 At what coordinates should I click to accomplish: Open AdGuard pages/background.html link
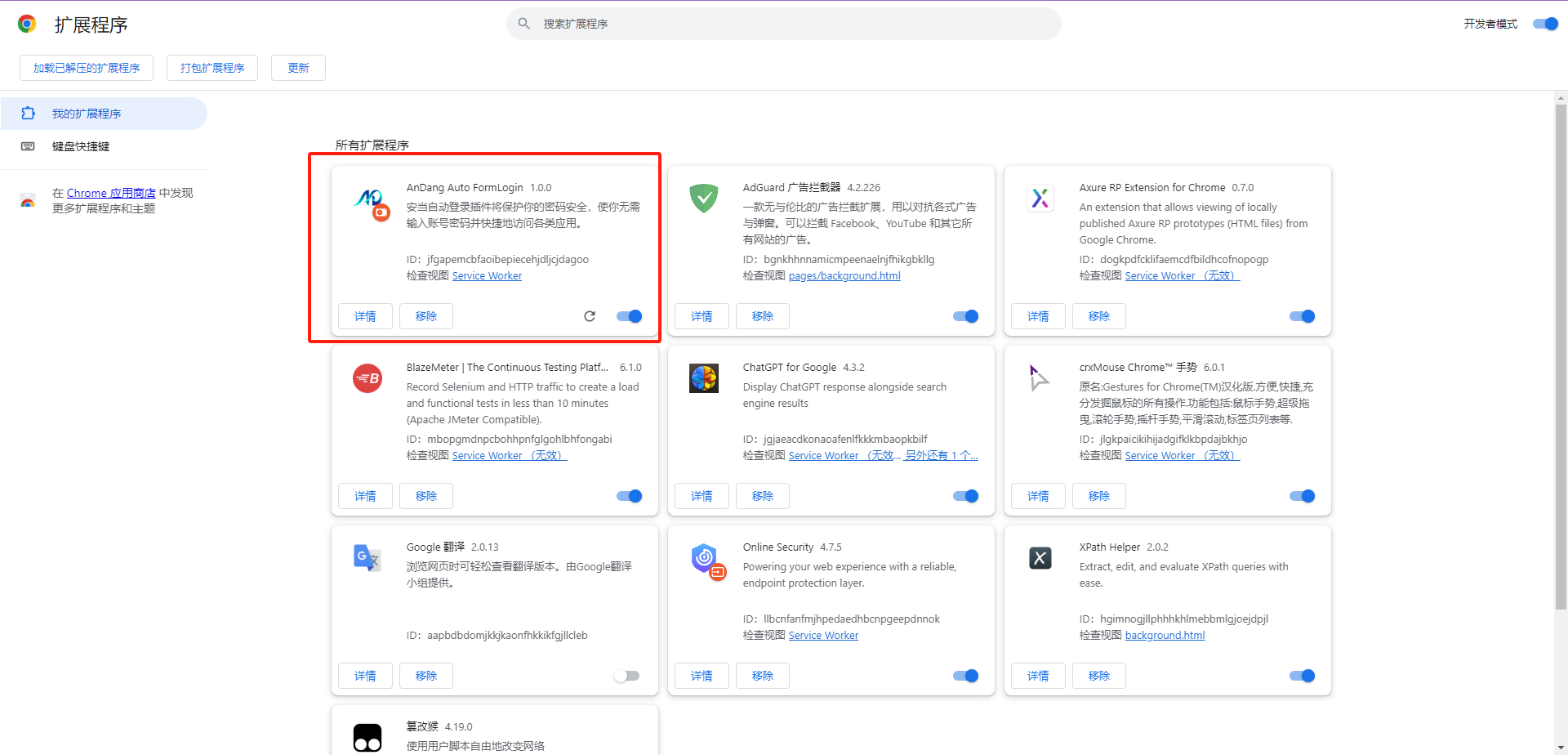[x=844, y=276]
